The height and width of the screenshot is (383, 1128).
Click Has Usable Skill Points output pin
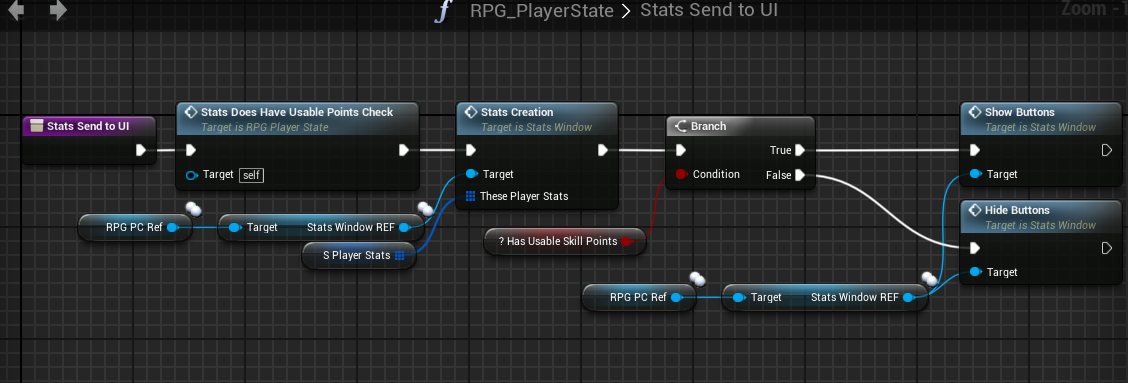[x=626, y=241]
